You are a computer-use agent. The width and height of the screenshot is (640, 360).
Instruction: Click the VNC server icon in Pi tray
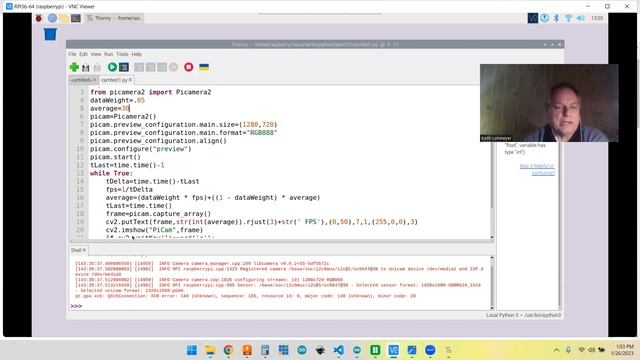pyautogui.click(x=533, y=18)
